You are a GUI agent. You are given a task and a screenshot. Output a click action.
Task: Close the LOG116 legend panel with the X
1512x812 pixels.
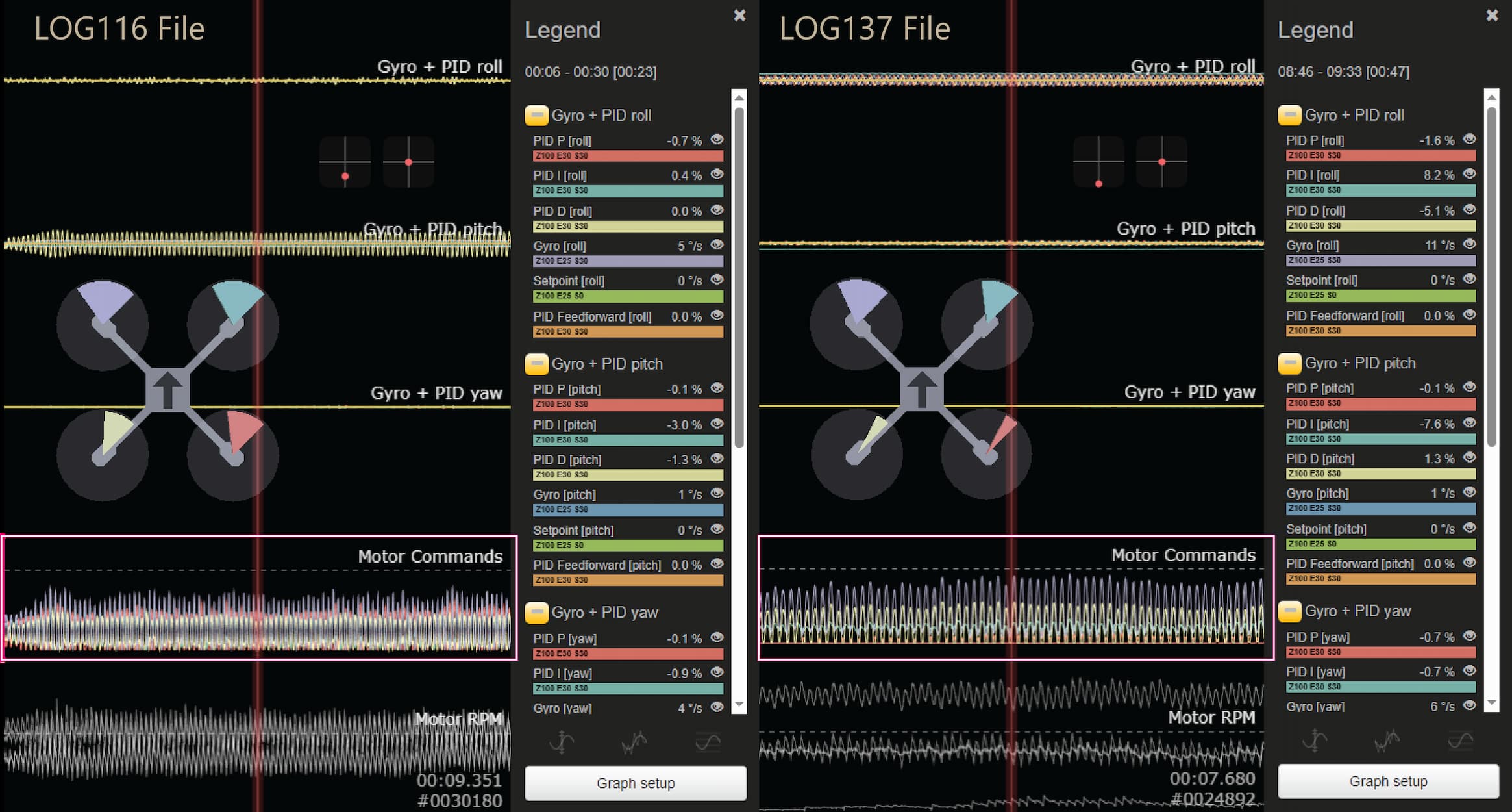pos(739,15)
